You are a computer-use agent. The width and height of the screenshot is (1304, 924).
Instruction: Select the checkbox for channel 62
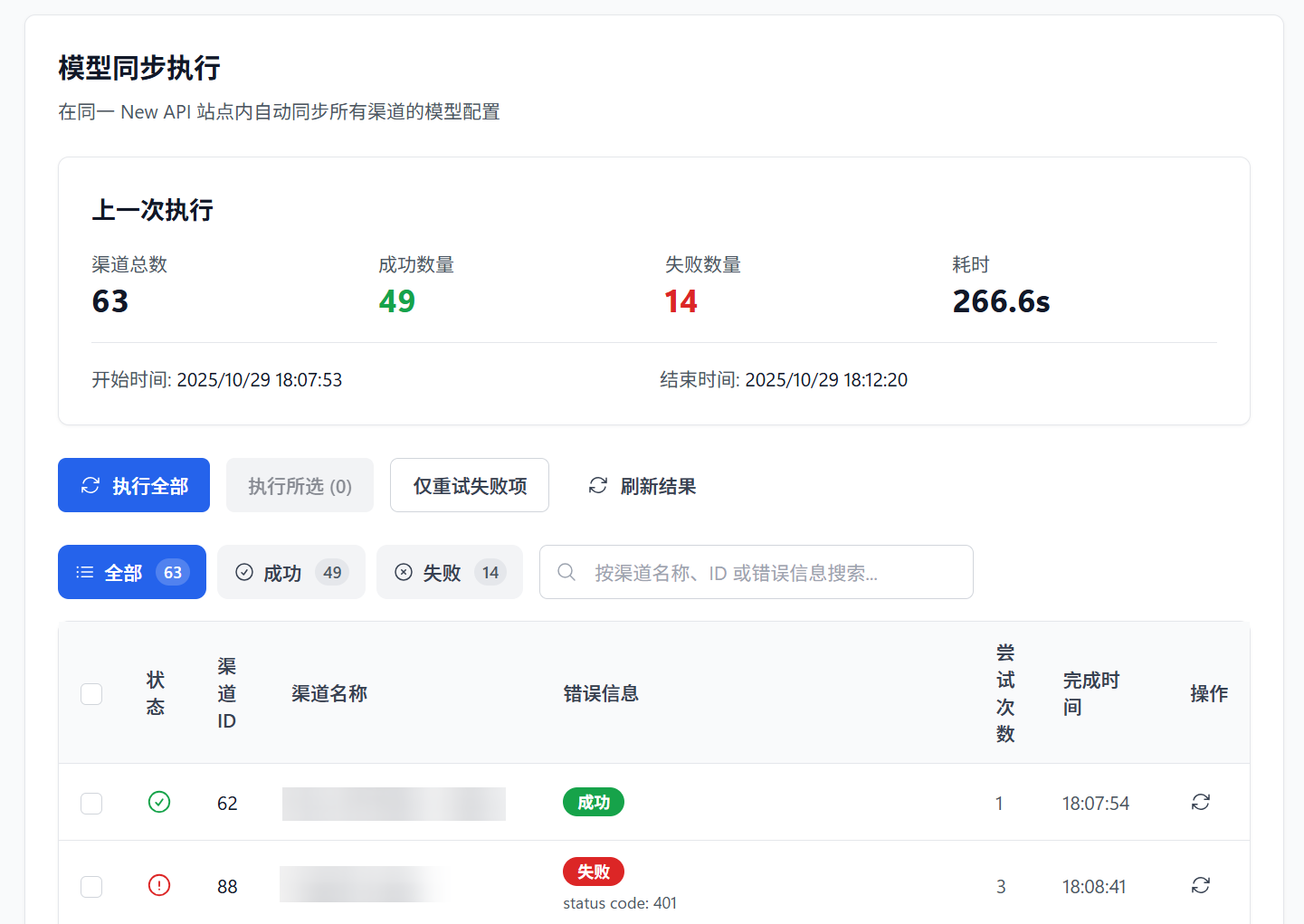pos(90,802)
